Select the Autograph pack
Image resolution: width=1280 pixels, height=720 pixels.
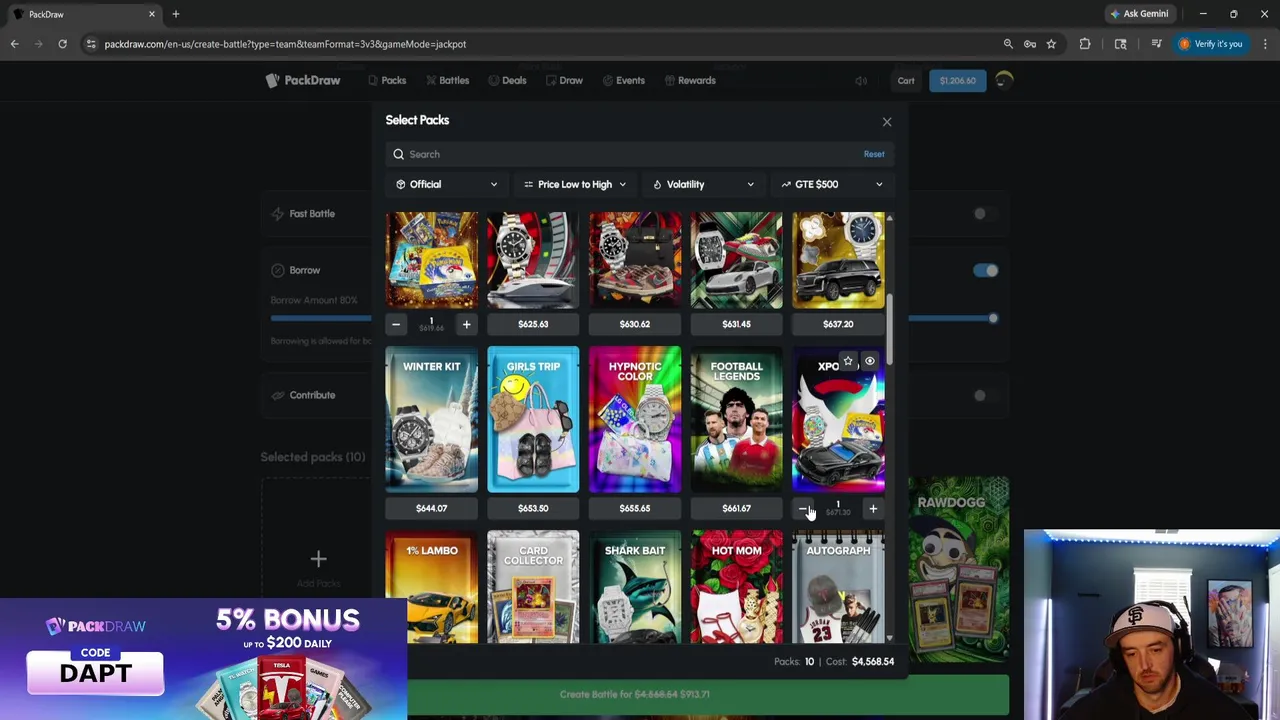pos(838,587)
